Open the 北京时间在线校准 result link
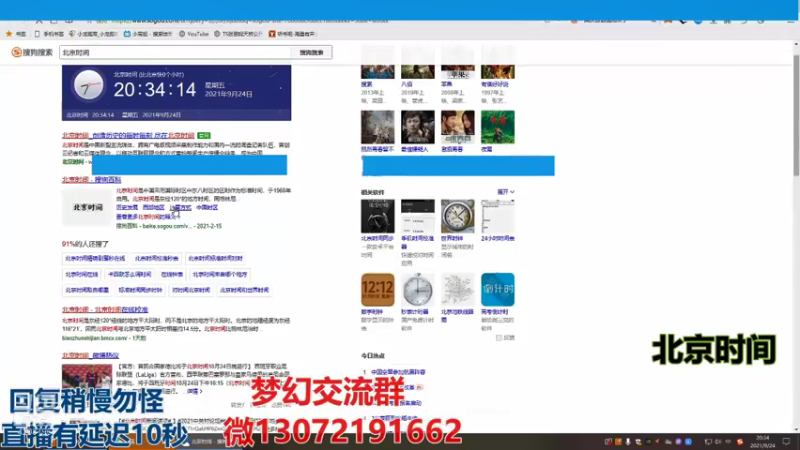 point(105,310)
